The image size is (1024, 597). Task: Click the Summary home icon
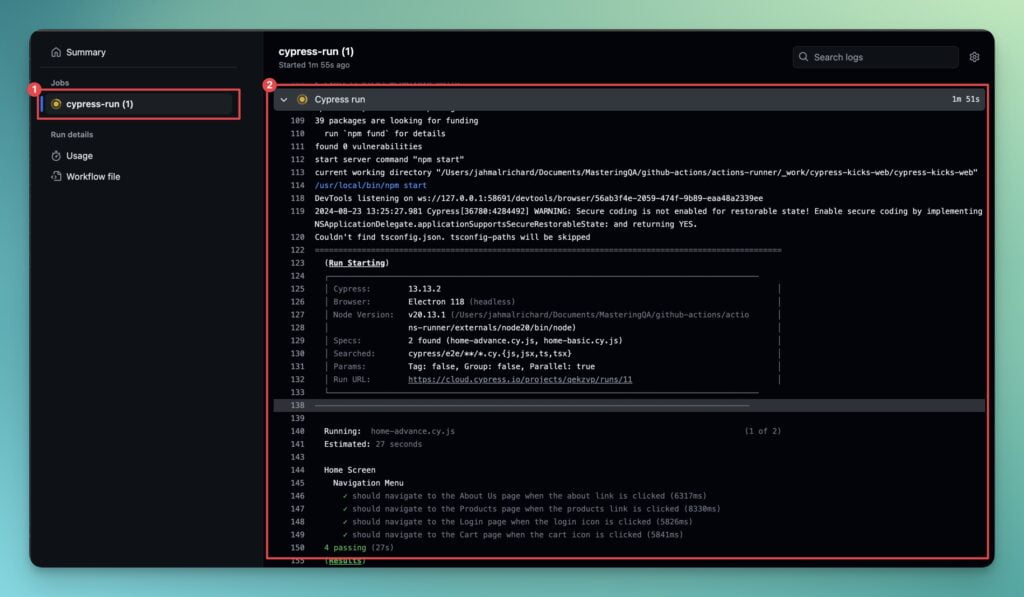56,52
